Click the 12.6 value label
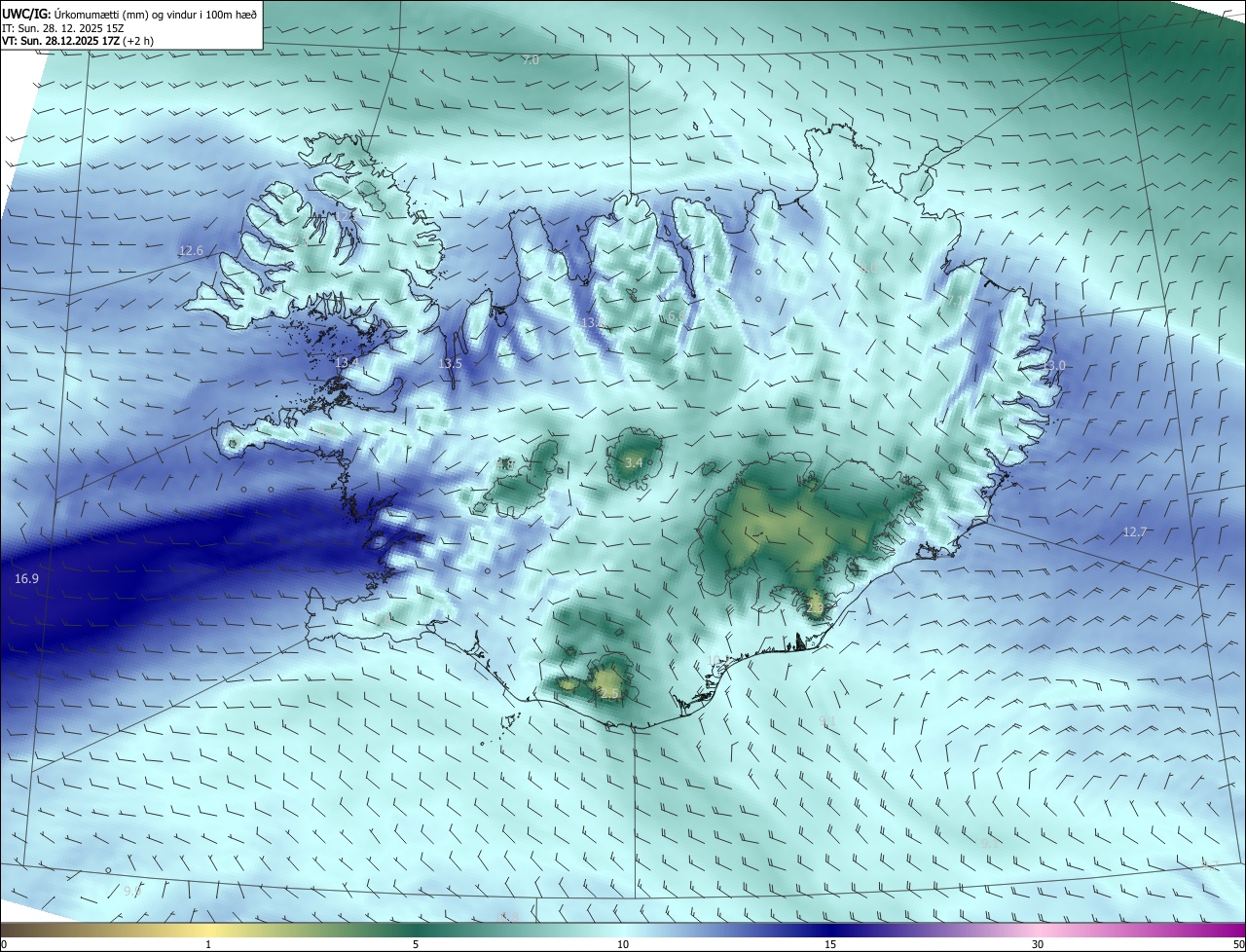 pos(191,251)
